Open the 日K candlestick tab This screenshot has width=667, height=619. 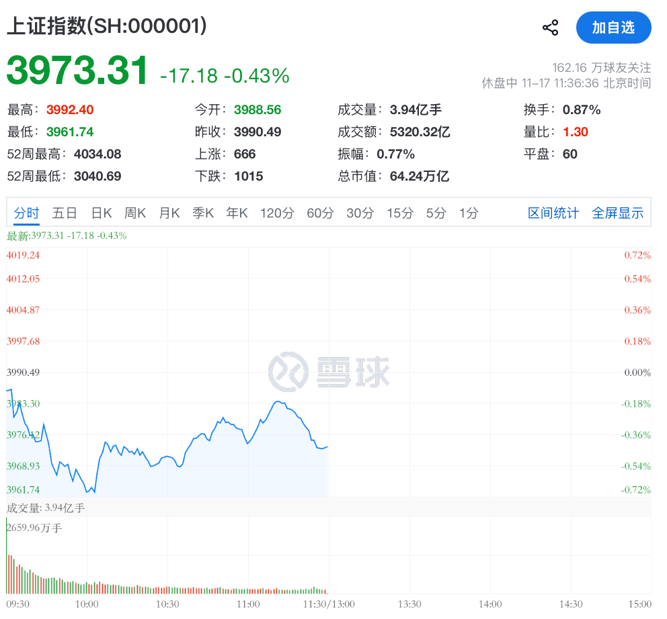(101, 213)
